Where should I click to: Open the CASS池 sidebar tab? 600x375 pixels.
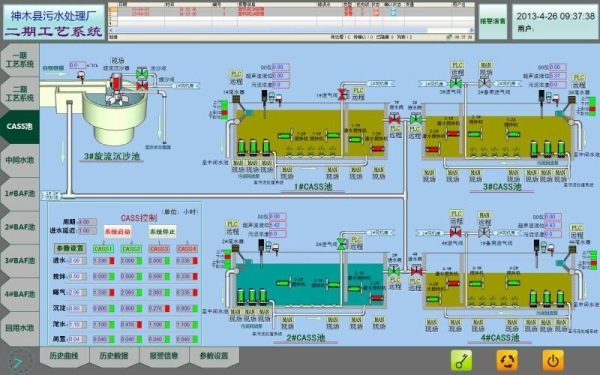pos(20,127)
